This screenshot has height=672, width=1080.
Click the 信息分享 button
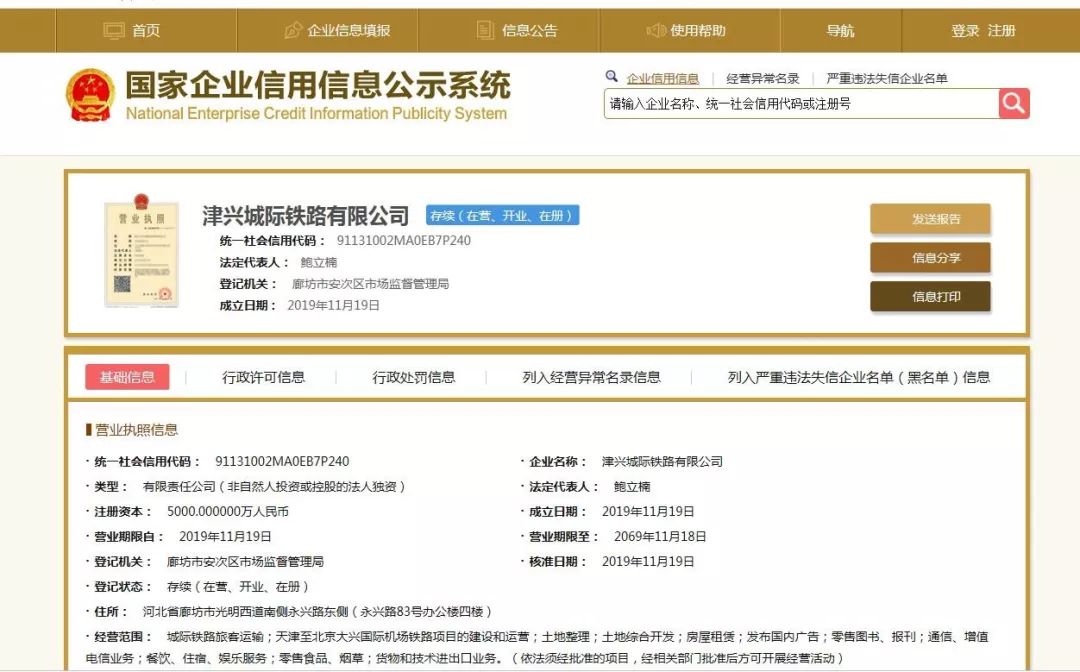pos(932,258)
